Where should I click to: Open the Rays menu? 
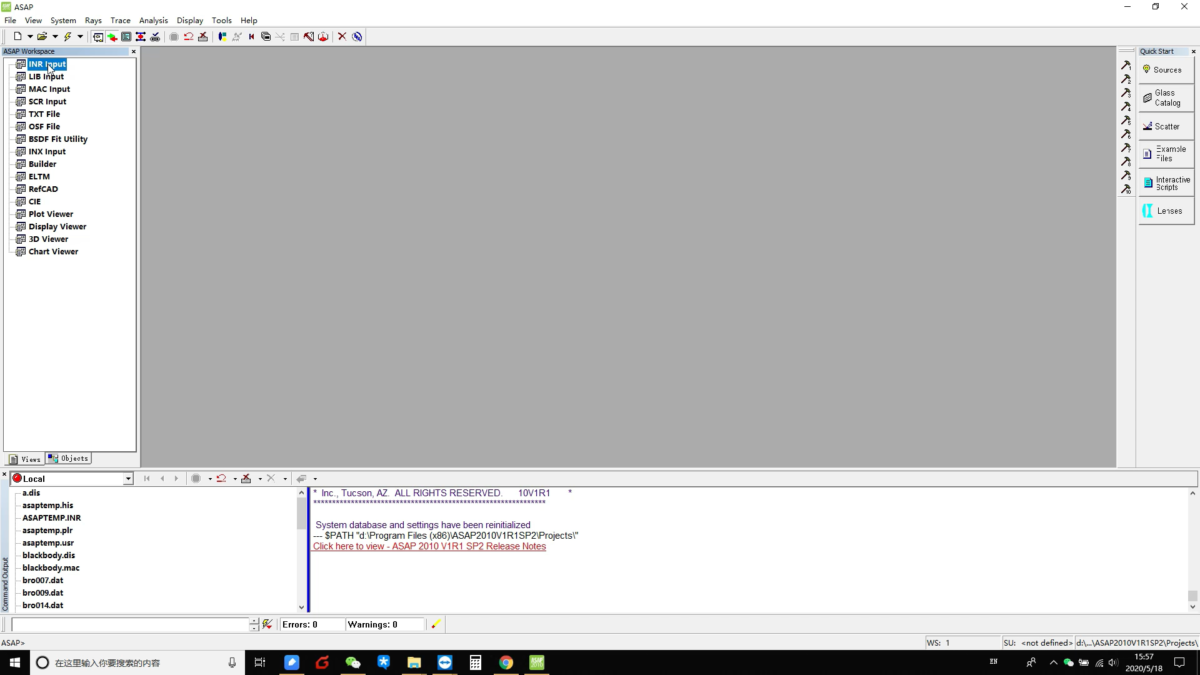(93, 20)
